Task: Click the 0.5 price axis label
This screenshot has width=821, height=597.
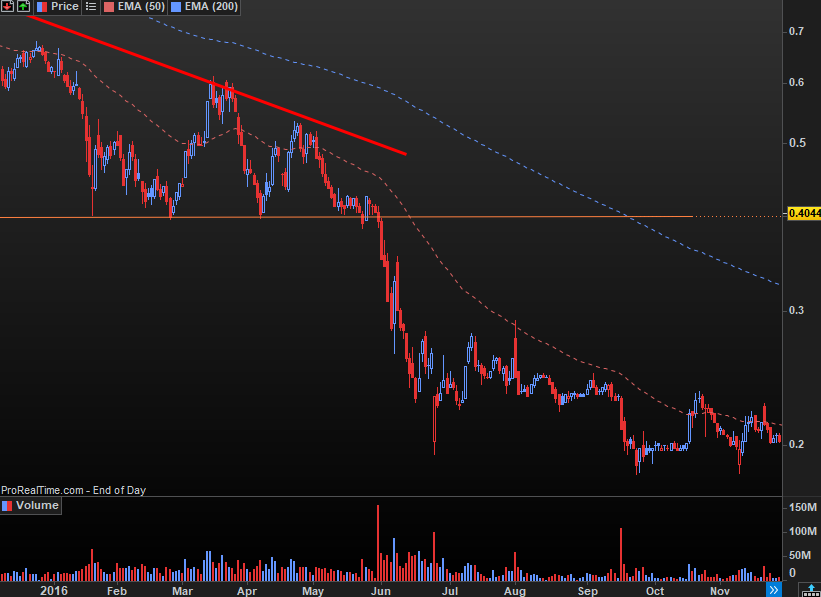Action: (796, 143)
